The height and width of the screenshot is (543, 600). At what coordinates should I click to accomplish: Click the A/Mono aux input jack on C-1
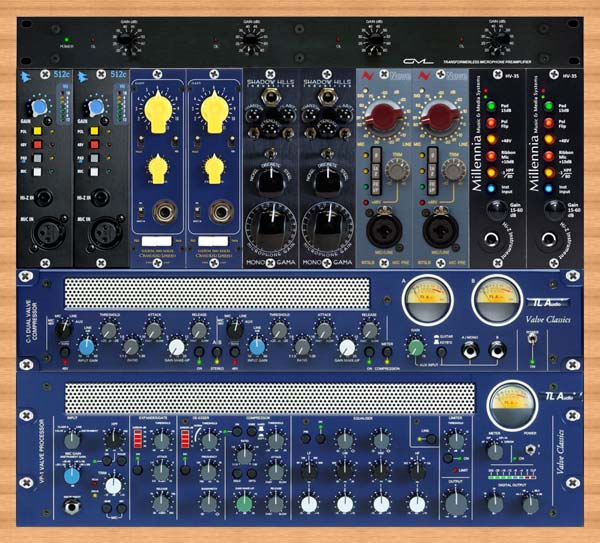click(471, 350)
